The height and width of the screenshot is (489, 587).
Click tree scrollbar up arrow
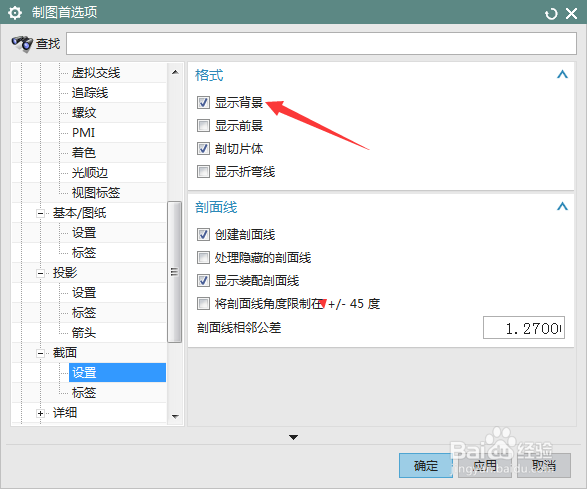click(x=175, y=72)
